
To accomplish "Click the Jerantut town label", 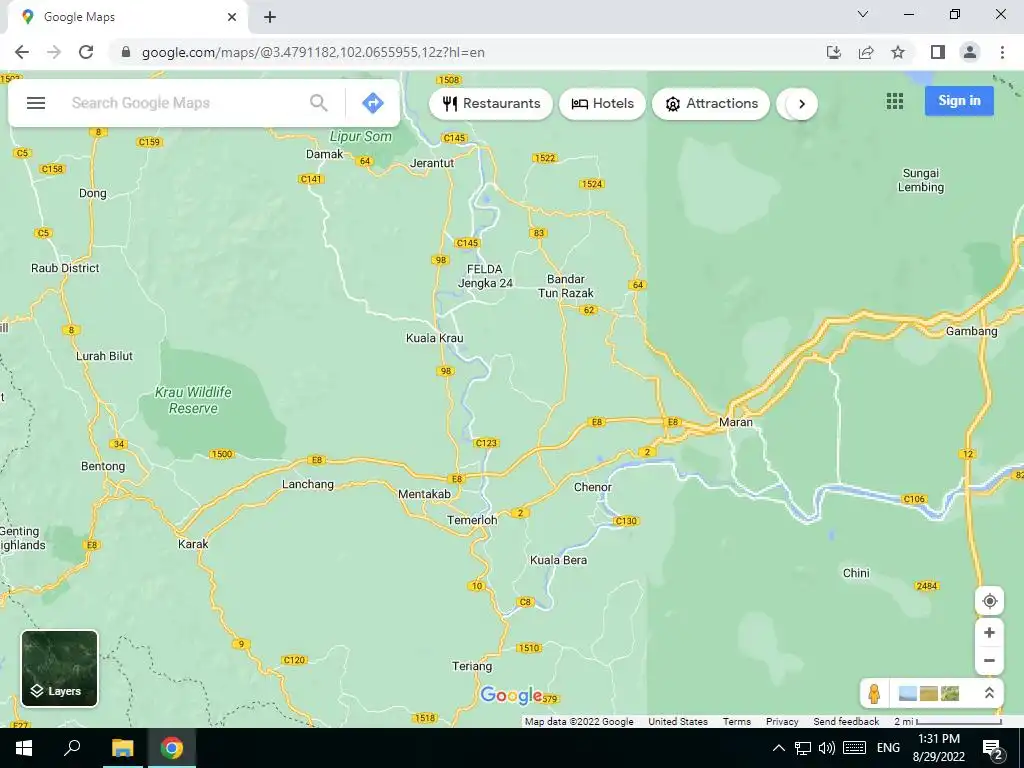I will [432, 163].
